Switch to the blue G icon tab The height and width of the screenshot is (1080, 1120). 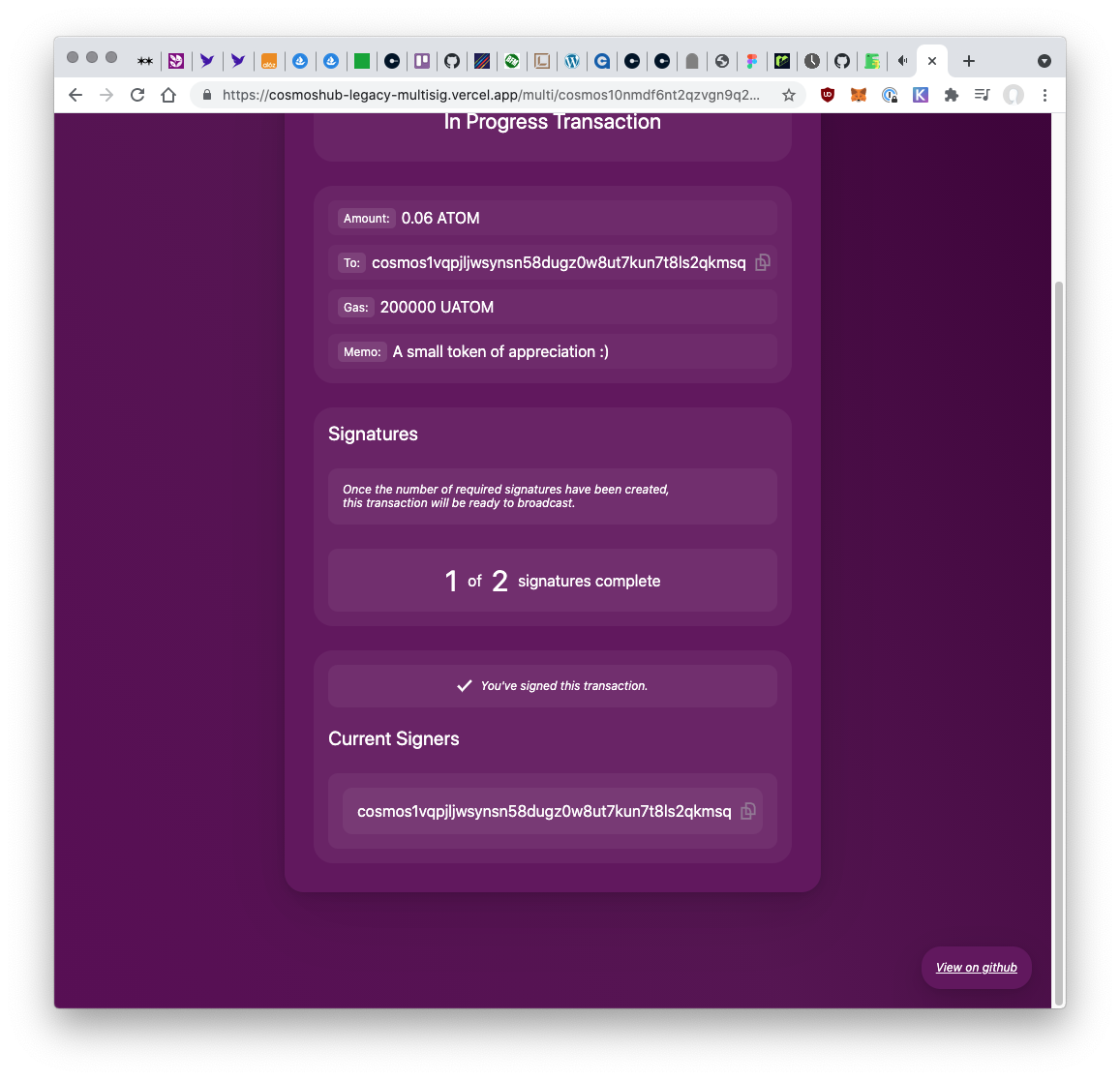pos(602,61)
